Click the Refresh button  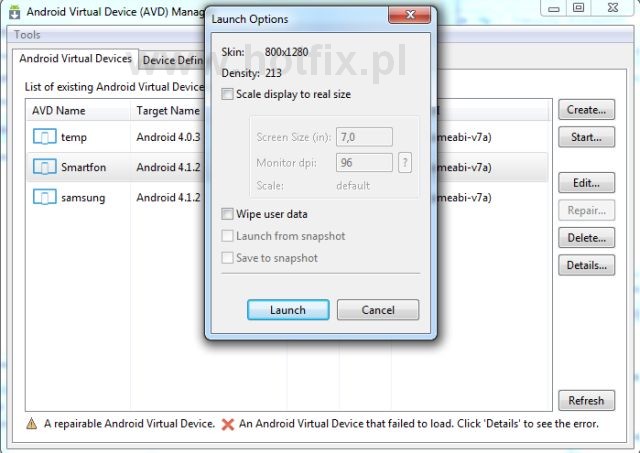[585, 400]
